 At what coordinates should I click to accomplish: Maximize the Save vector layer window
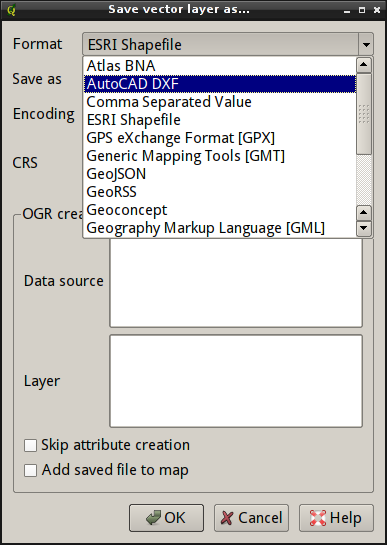[x=362, y=10]
